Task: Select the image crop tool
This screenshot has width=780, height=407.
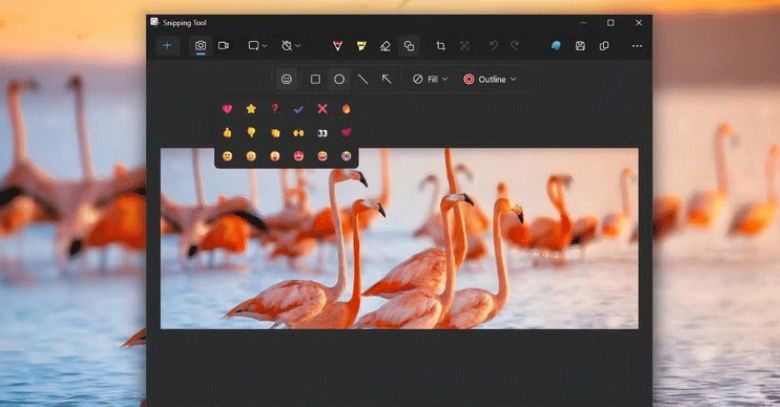Action: [441, 46]
